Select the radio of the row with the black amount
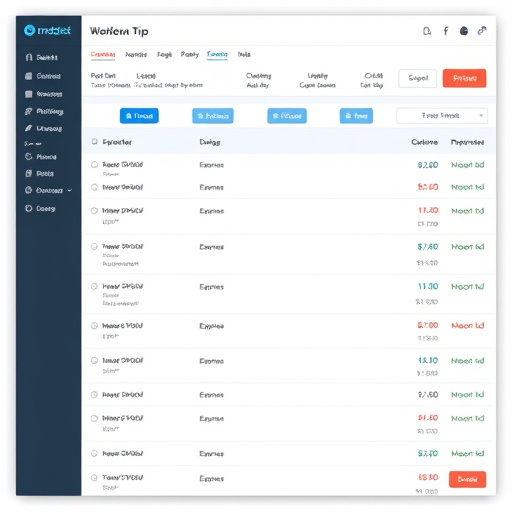This screenshot has width=512, height=512. (x=95, y=395)
